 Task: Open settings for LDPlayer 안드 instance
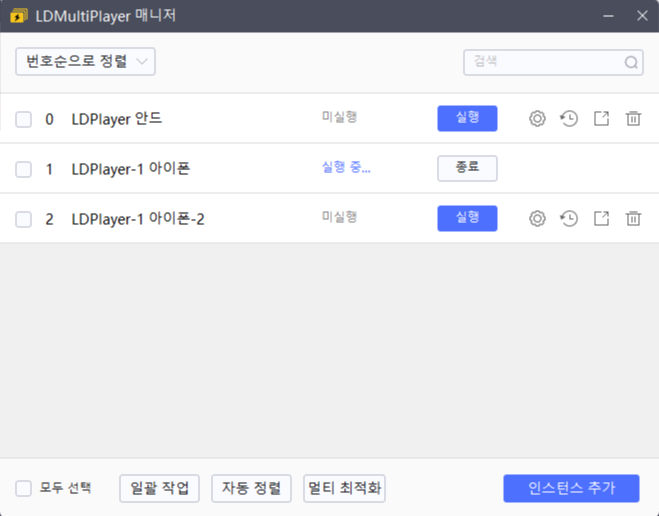[537, 118]
